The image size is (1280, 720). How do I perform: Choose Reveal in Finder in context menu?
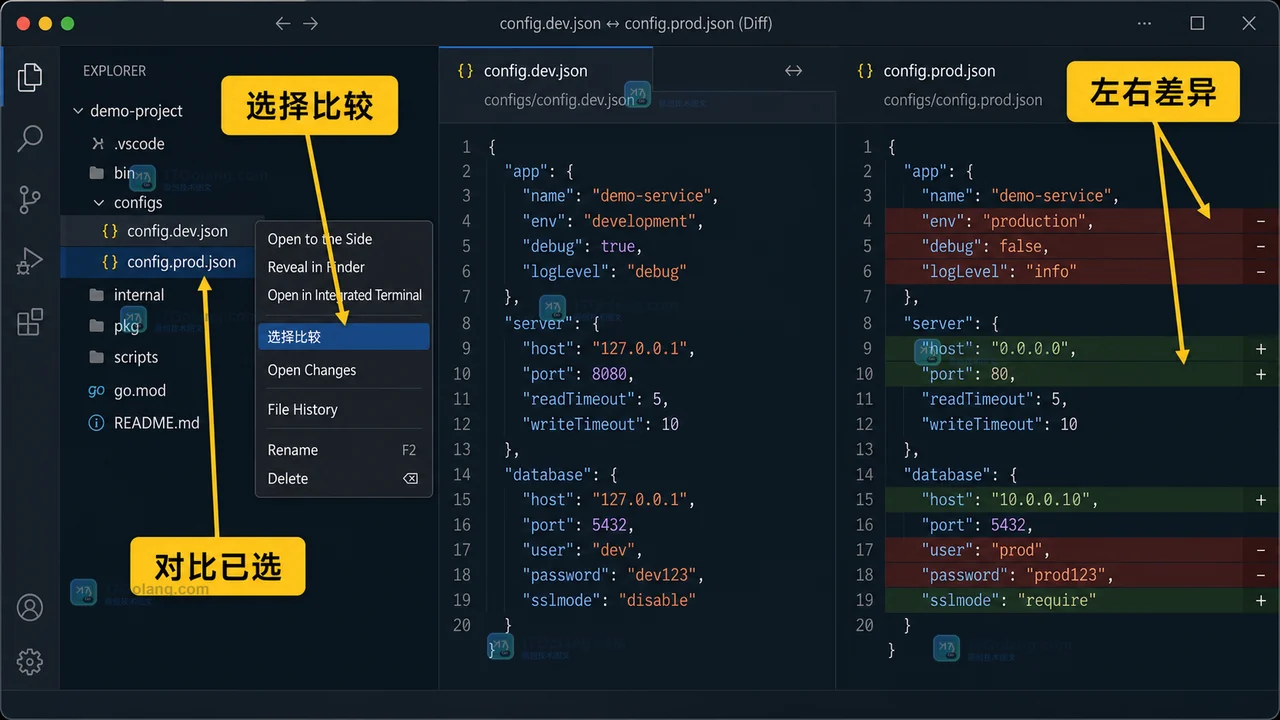[344, 267]
